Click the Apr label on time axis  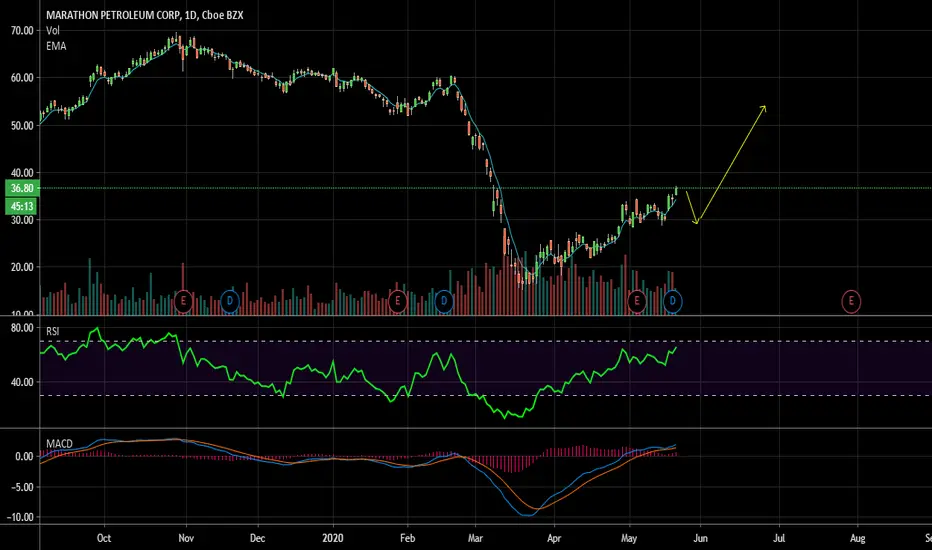click(x=554, y=538)
